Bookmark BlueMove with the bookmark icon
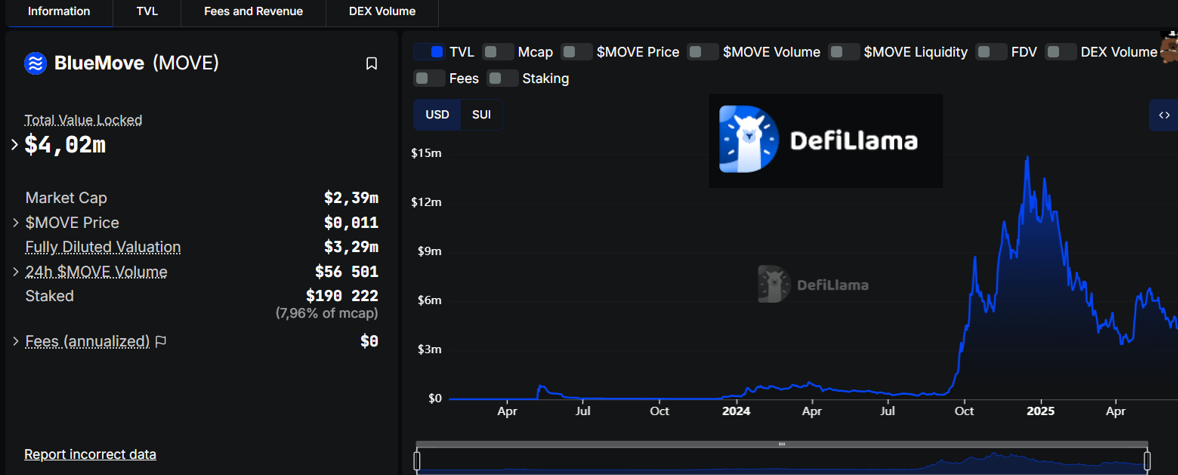 click(x=371, y=64)
